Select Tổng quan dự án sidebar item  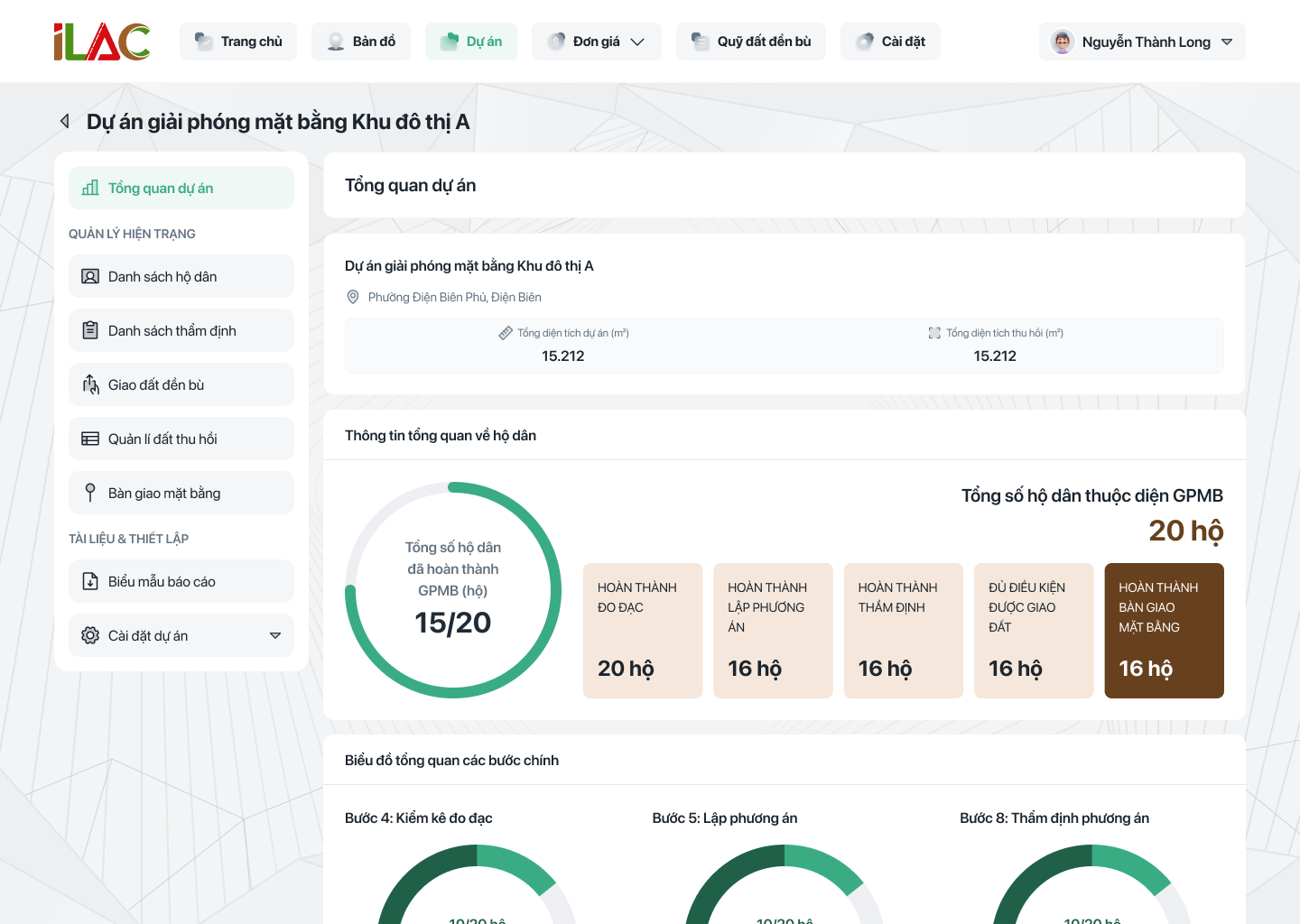click(181, 188)
